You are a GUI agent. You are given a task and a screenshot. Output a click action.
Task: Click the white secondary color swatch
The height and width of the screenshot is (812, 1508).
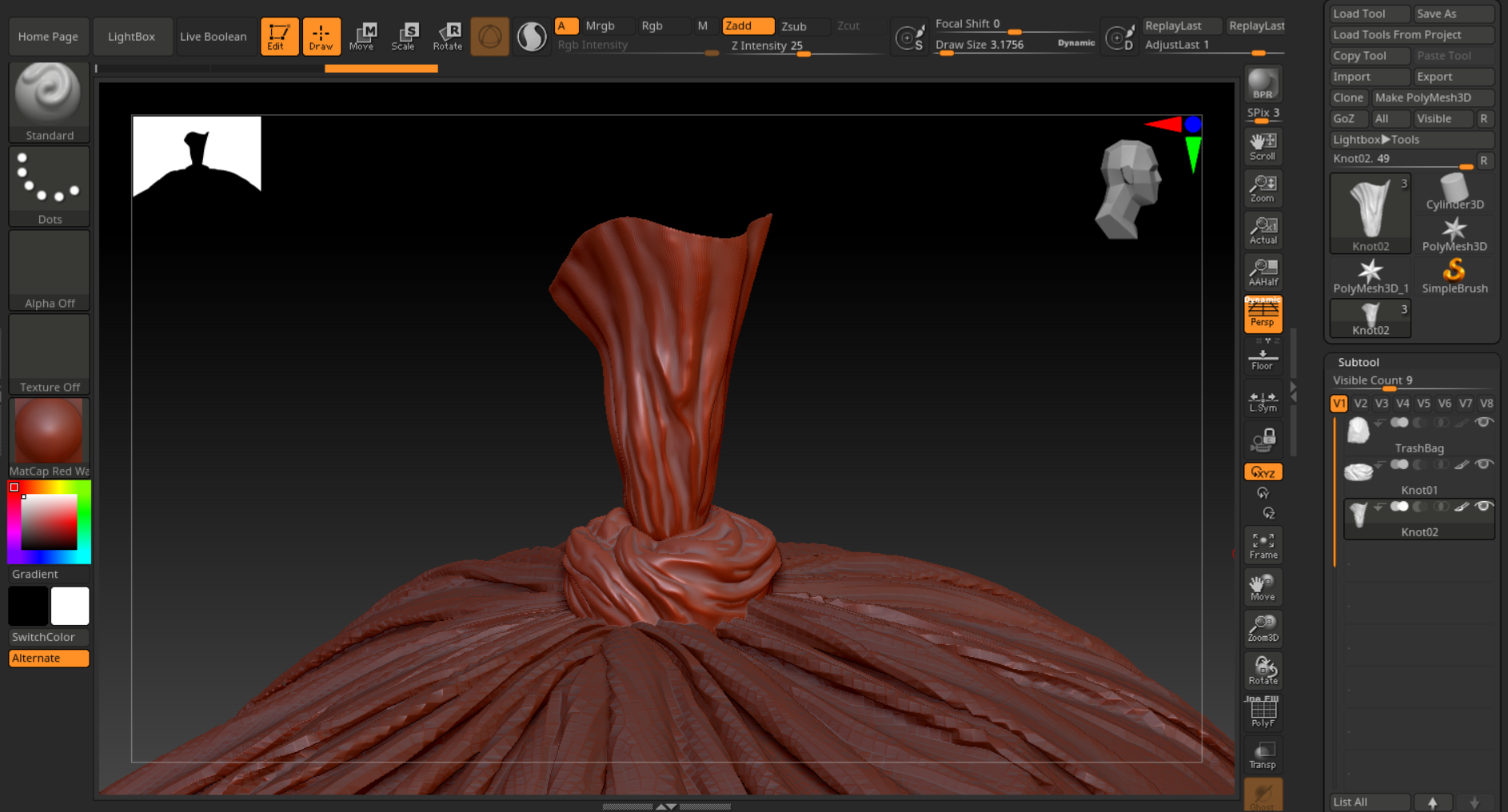click(70, 606)
